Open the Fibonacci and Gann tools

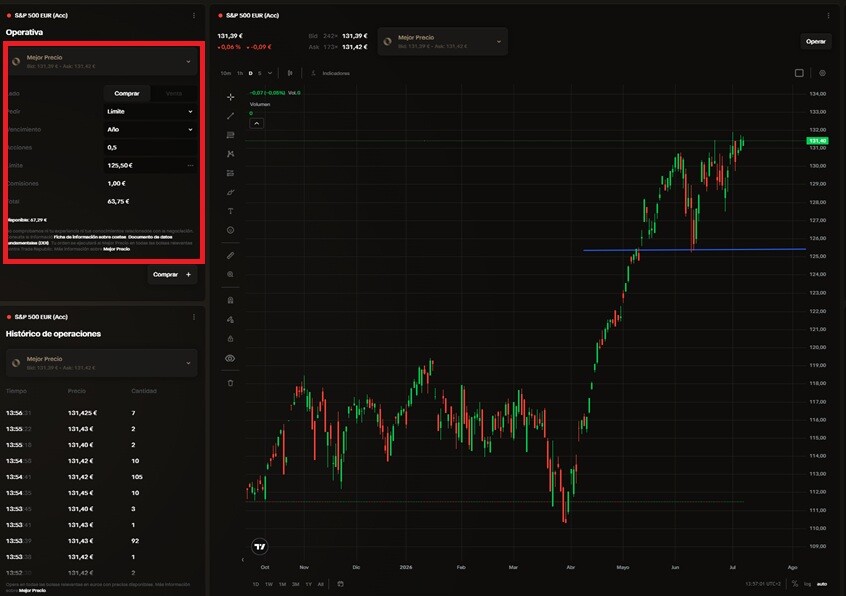(x=230, y=135)
